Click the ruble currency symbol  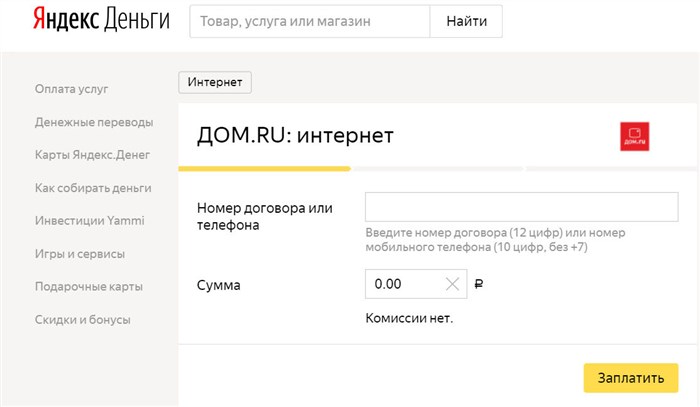point(479,284)
